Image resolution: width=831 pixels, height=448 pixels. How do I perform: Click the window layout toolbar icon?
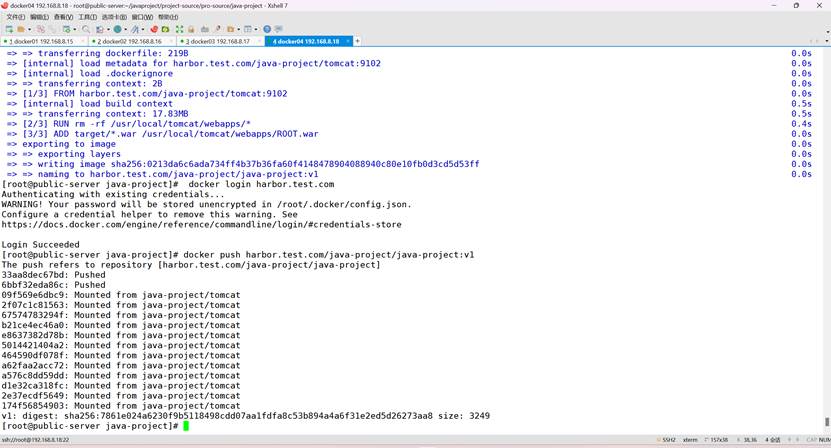pyautogui.click(x=247, y=29)
